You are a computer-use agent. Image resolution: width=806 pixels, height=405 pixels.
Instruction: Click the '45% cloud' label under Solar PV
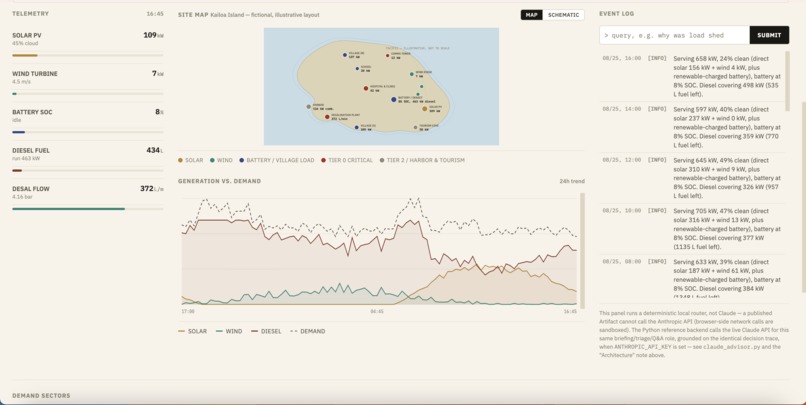25,44
